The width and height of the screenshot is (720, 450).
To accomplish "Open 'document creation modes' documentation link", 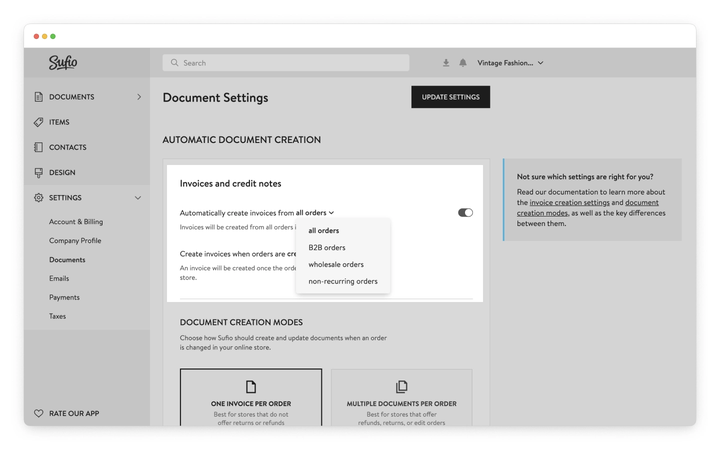I will [x=588, y=208].
